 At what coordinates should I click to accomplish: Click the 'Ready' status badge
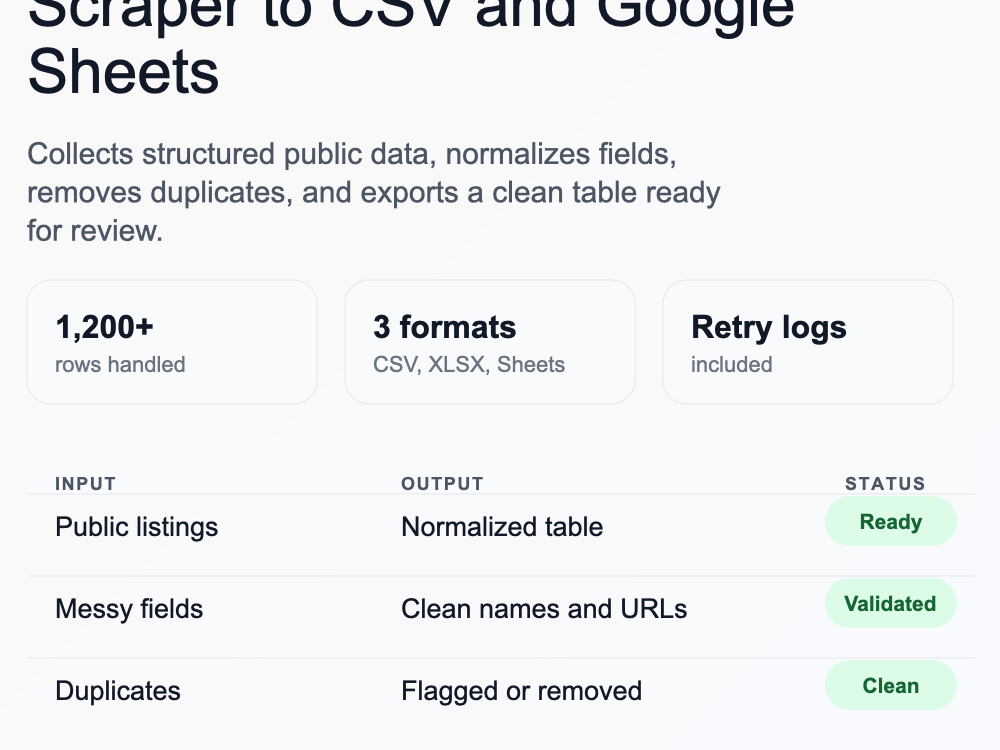point(890,522)
